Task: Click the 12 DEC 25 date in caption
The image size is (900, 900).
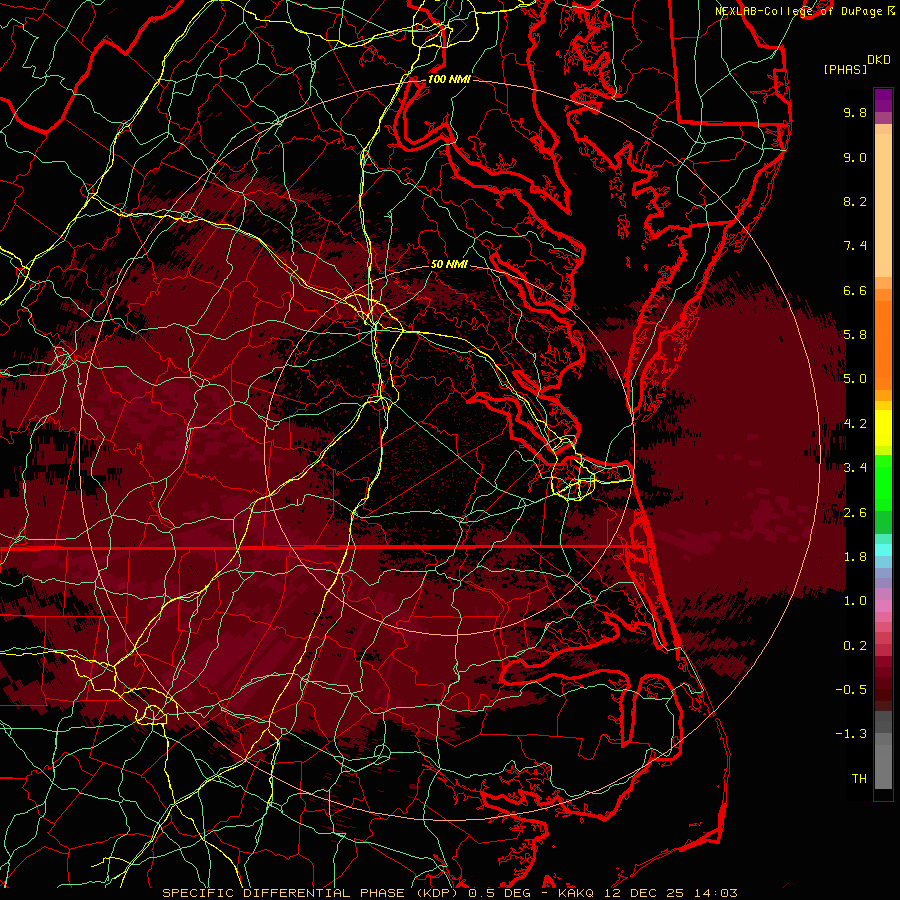Action: (645, 893)
